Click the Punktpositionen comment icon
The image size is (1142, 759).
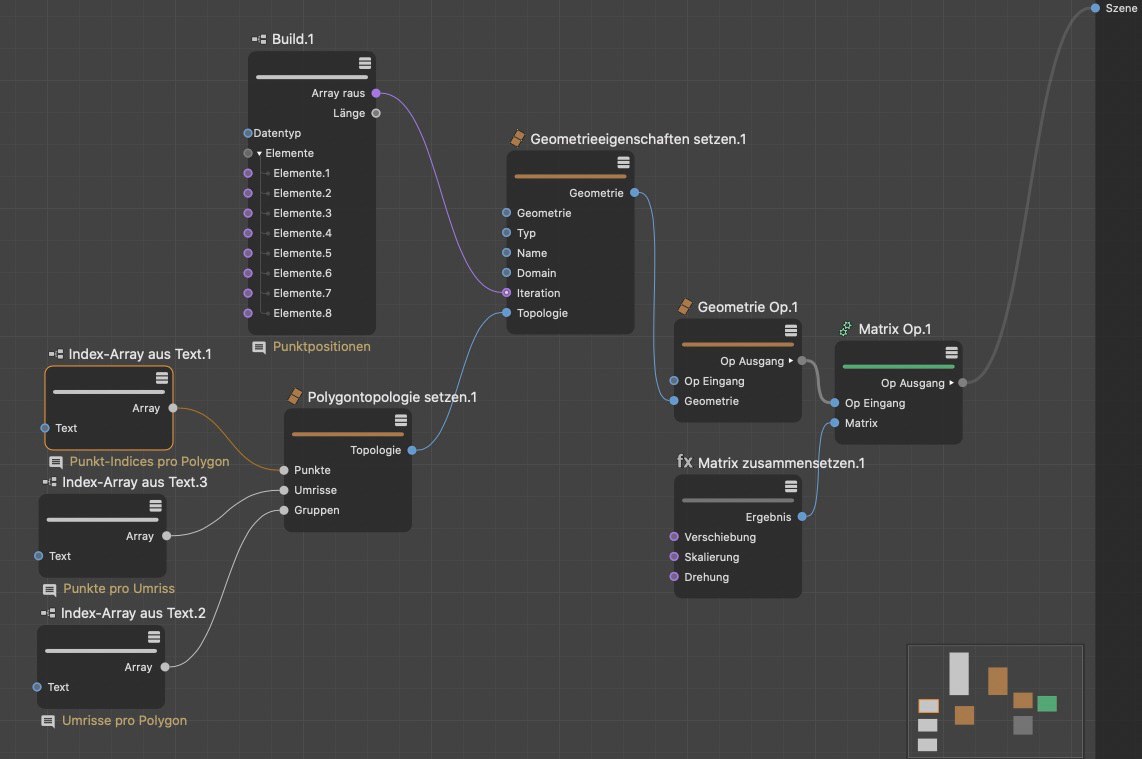tap(259, 347)
